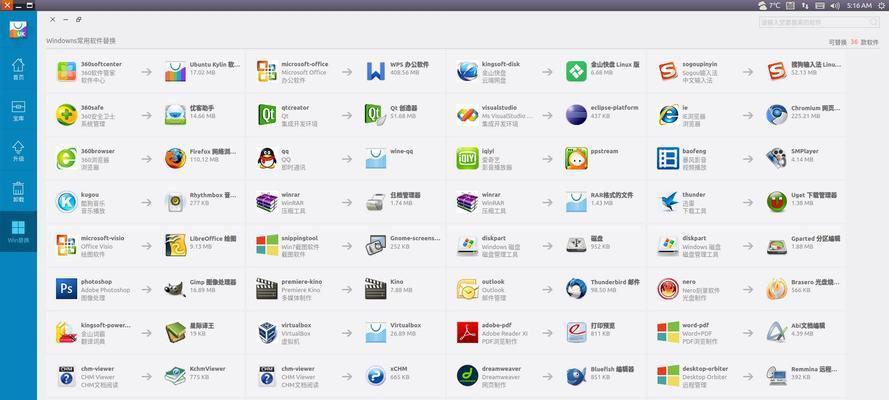This screenshot has width=889, height=400.
Task: Open the Brasero disc burner icon
Action: pyautogui.click(x=777, y=289)
